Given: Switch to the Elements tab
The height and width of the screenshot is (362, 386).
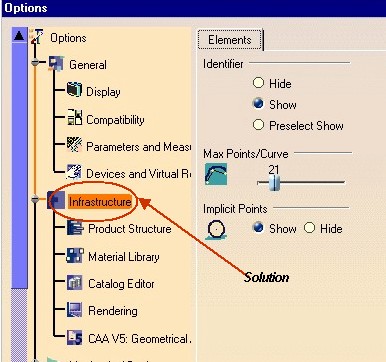Looking at the screenshot, I should click(230, 40).
